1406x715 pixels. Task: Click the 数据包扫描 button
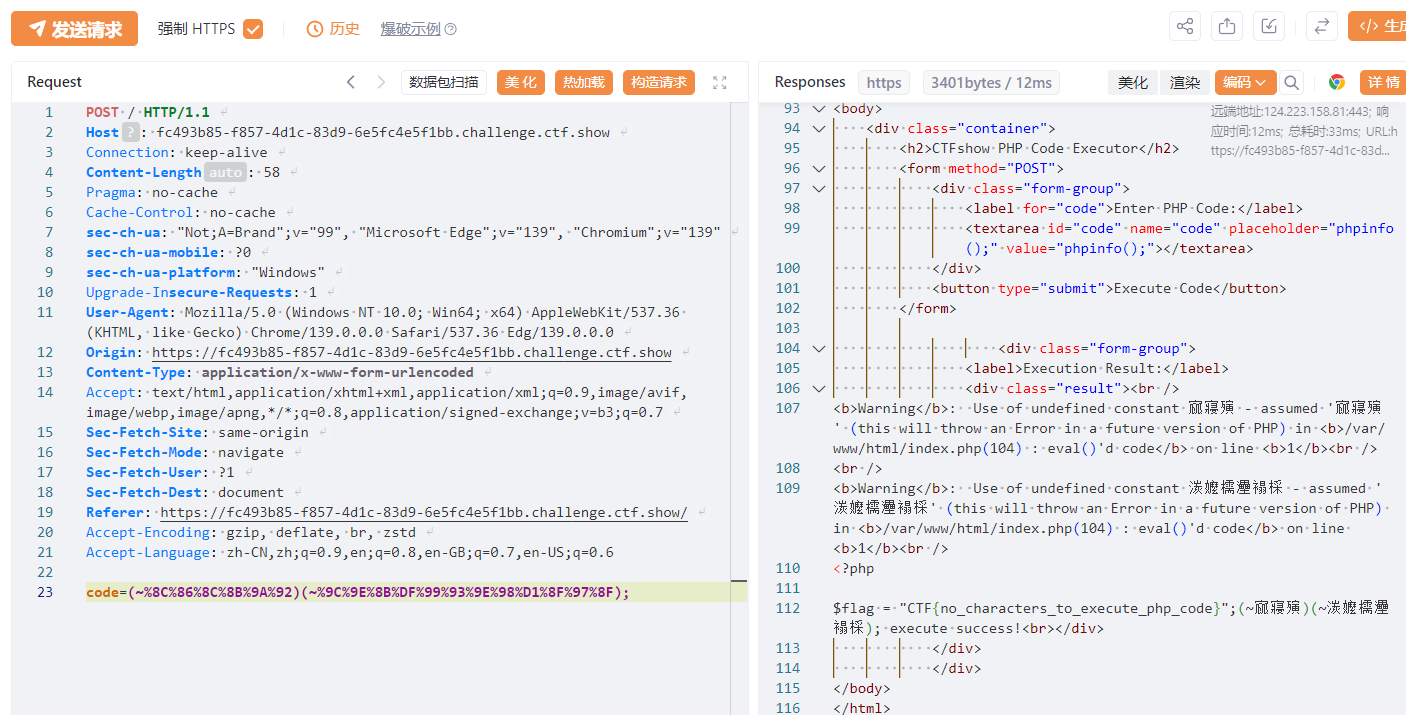click(x=444, y=82)
